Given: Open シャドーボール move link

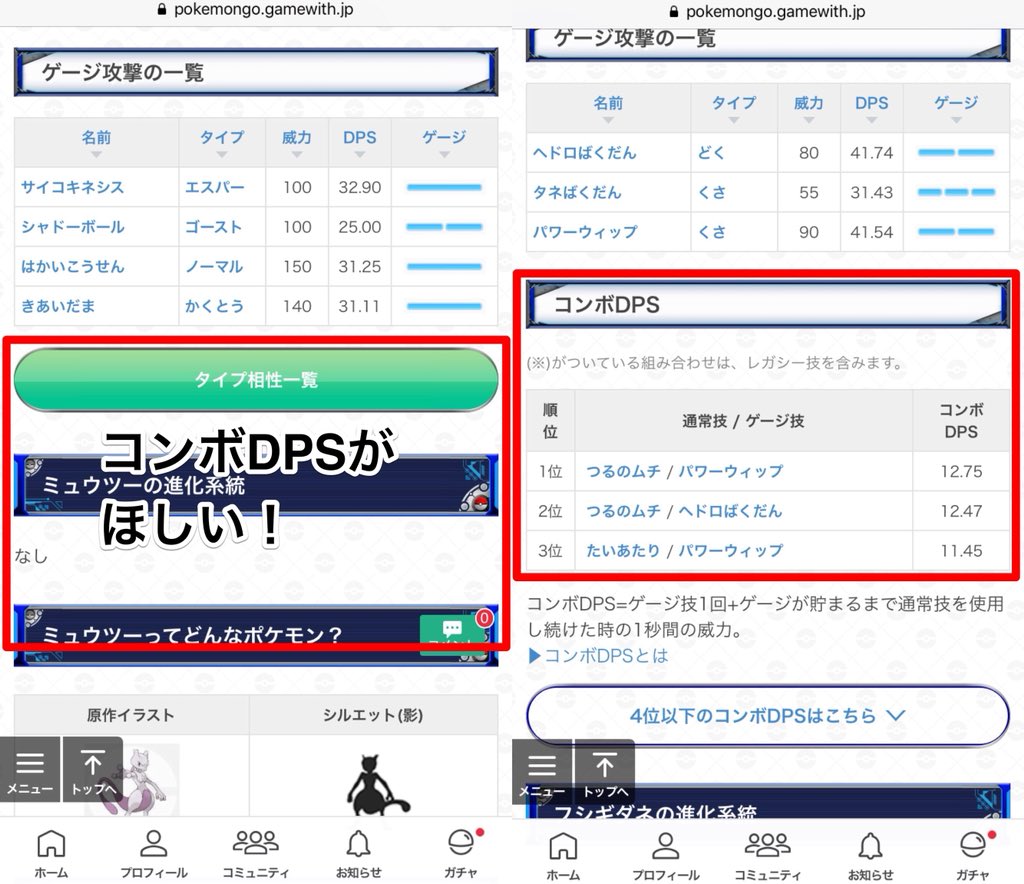Looking at the screenshot, I should coord(72,227).
